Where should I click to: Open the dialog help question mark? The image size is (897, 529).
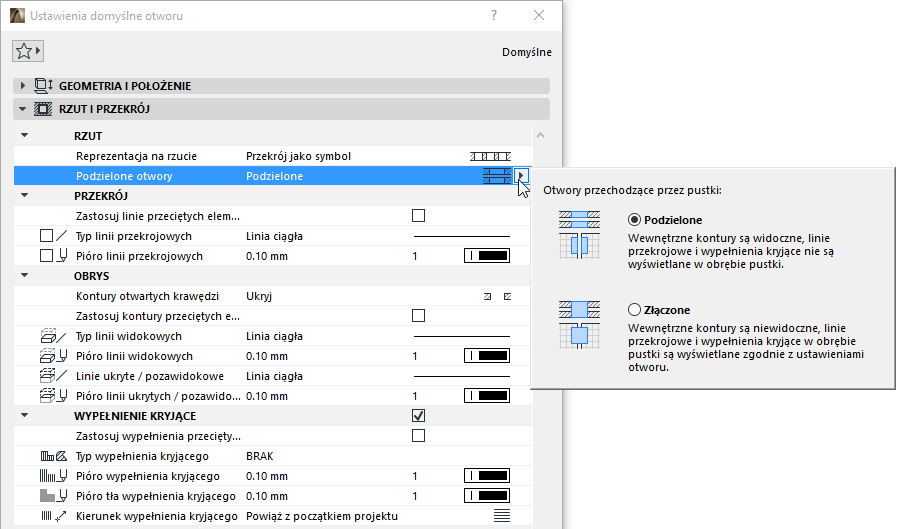pos(494,15)
